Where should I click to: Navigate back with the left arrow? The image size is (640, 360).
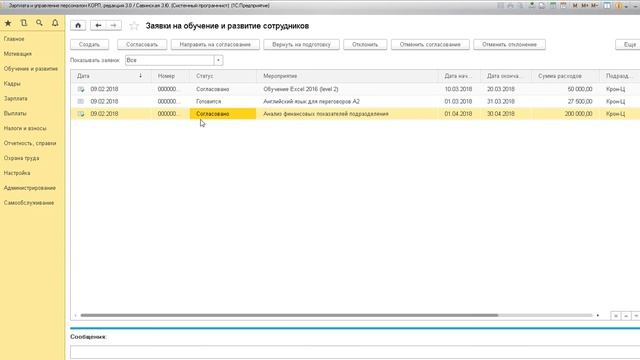pyautogui.click(x=98, y=25)
